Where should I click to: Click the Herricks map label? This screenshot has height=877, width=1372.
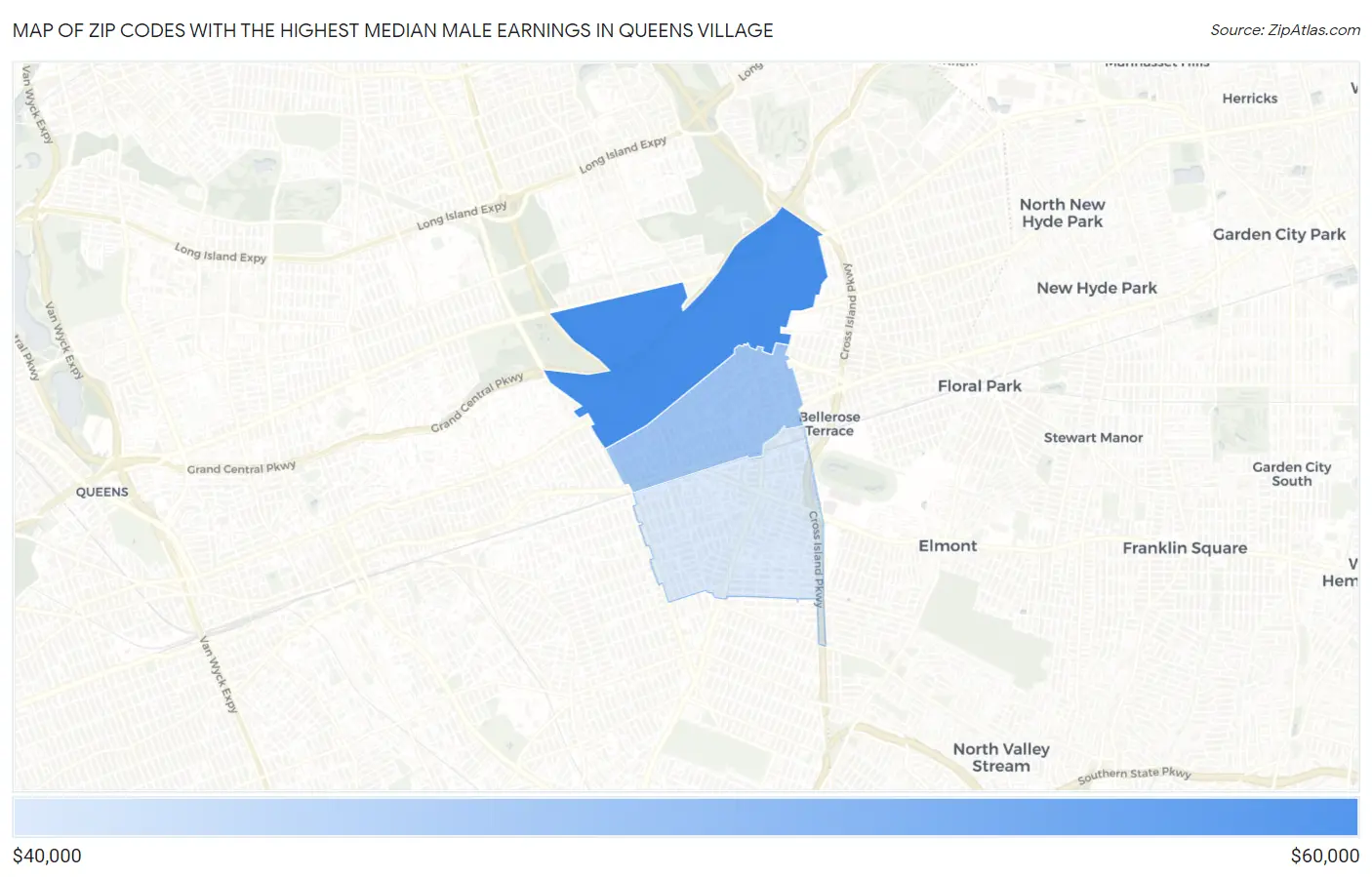[1250, 98]
